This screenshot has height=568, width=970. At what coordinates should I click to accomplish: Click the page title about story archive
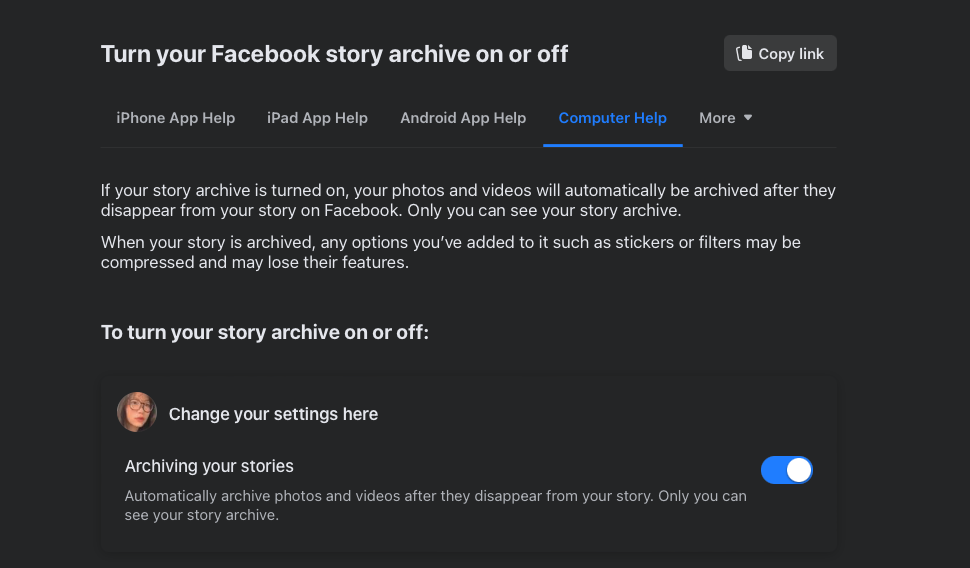pos(334,54)
